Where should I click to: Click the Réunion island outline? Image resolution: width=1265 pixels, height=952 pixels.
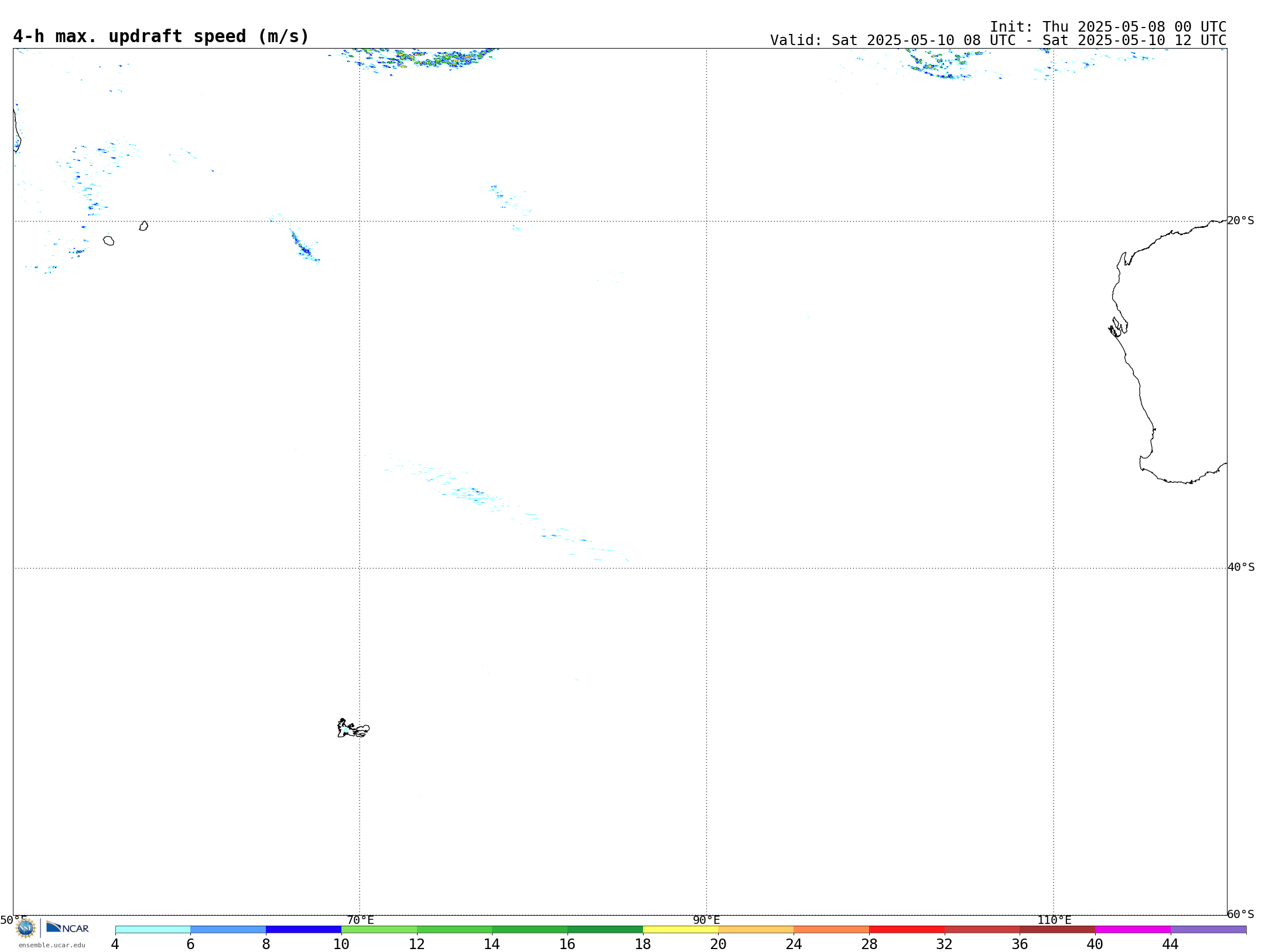click(108, 241)
